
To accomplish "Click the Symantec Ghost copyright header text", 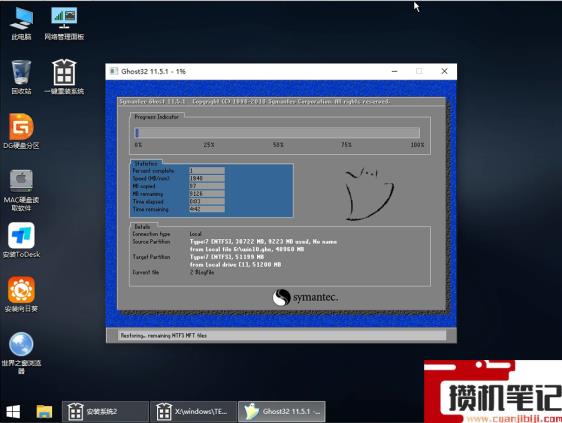I will click(x=254, y=102).
